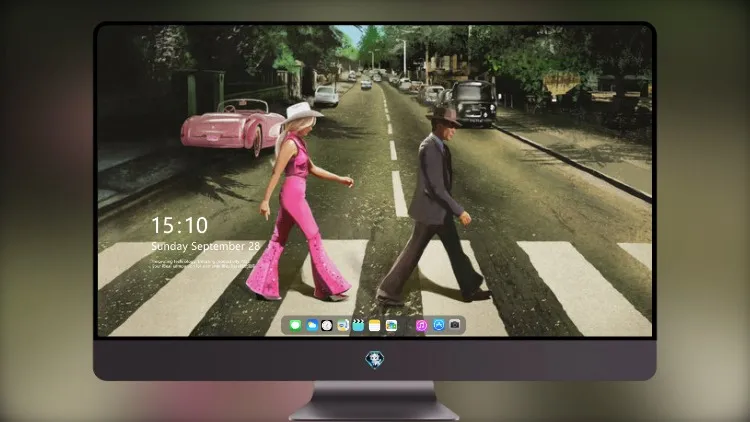This screenshot has height=422, width=750.
Task: Open the Weather app in the dock
Action: (311, 325)
